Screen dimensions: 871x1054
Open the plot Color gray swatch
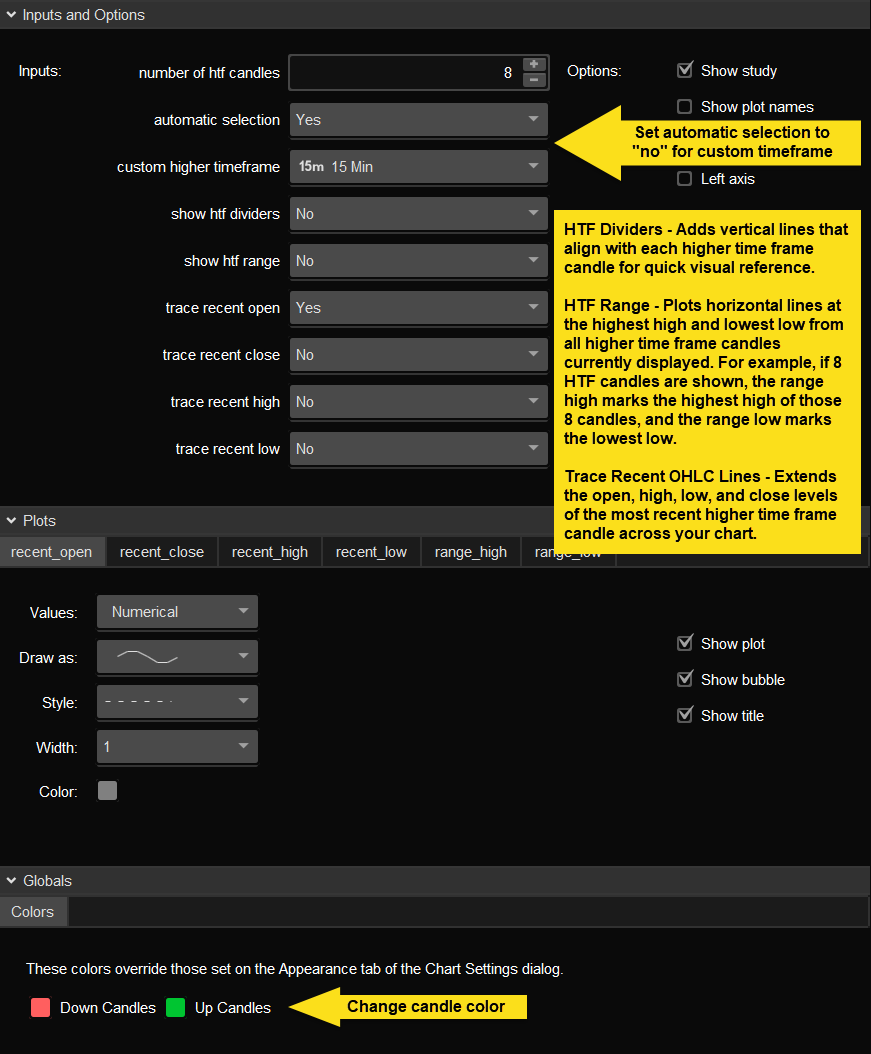tap(107, 791)
